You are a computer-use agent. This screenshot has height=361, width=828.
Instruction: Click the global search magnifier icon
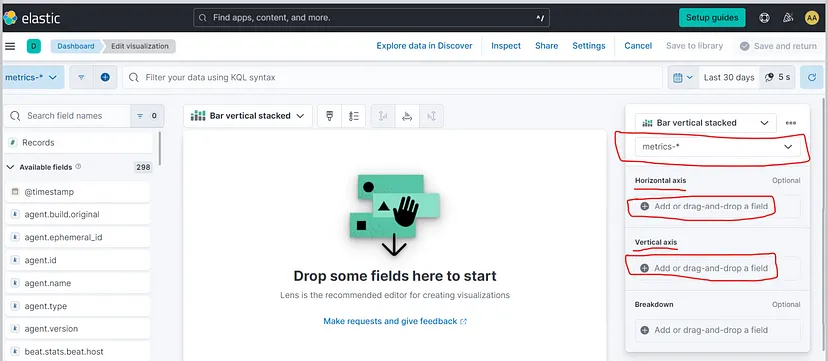[x=202, y=17]
